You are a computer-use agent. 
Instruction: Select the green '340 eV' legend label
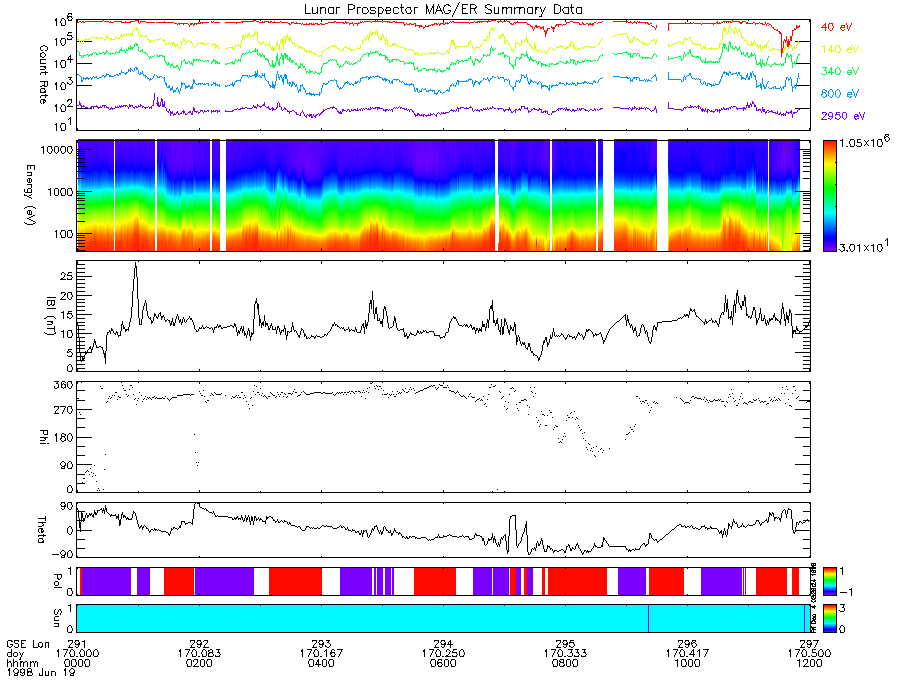pos(840,71)
